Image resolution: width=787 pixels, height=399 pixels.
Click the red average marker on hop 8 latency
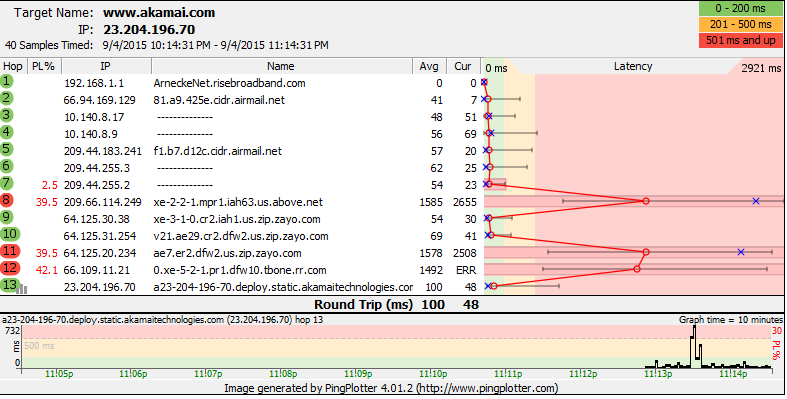646,201
